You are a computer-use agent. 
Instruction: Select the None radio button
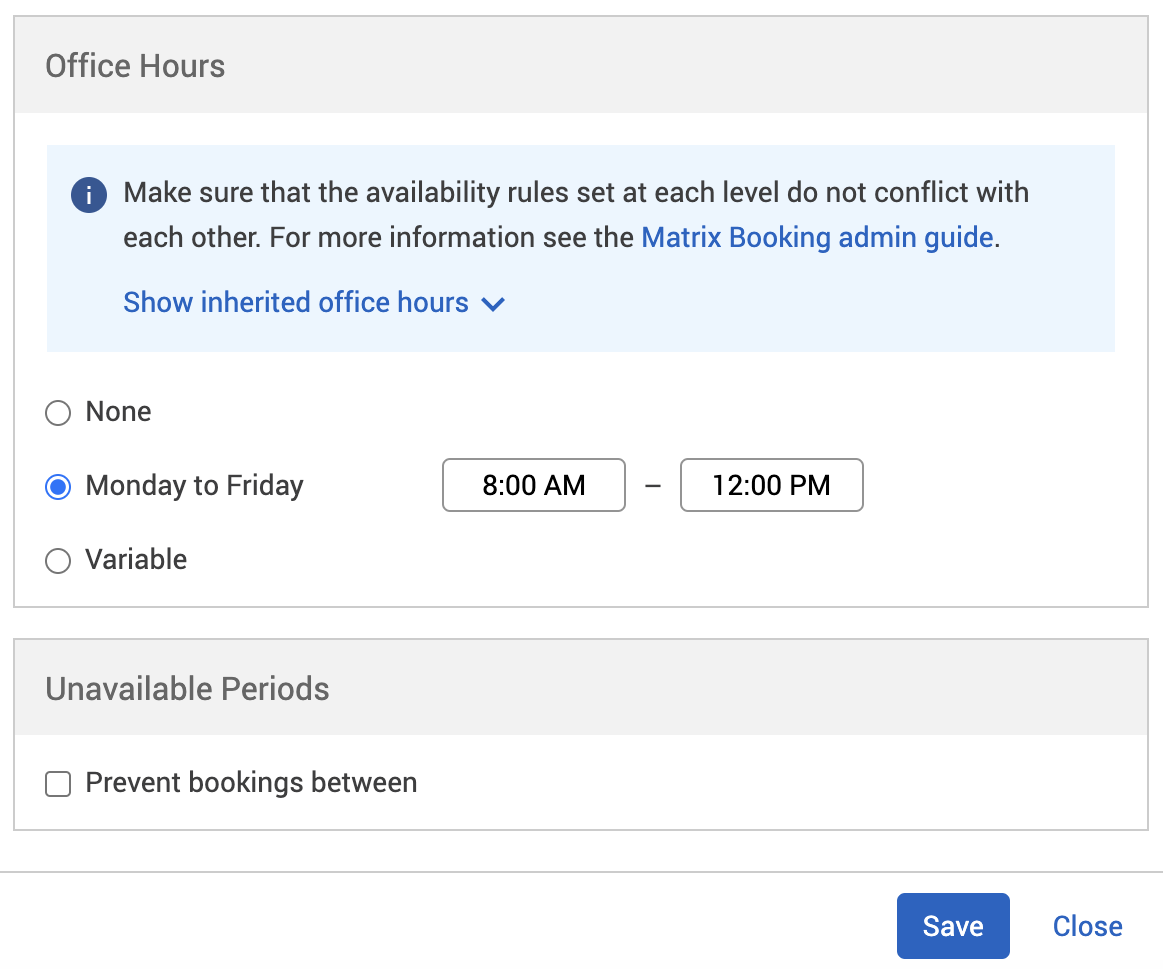[x=59, y=413]
